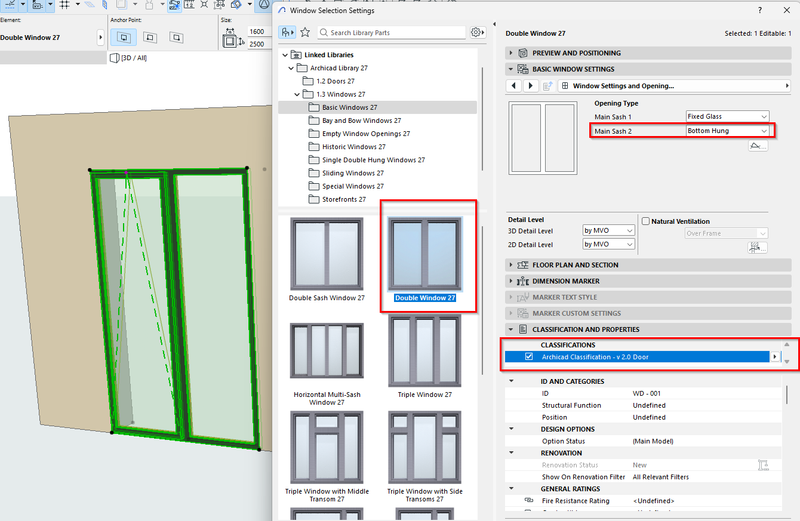This screenshot has width=800, height=521.
Task: Open the Main Sash 2 dropdown
Action: (727, 131)
